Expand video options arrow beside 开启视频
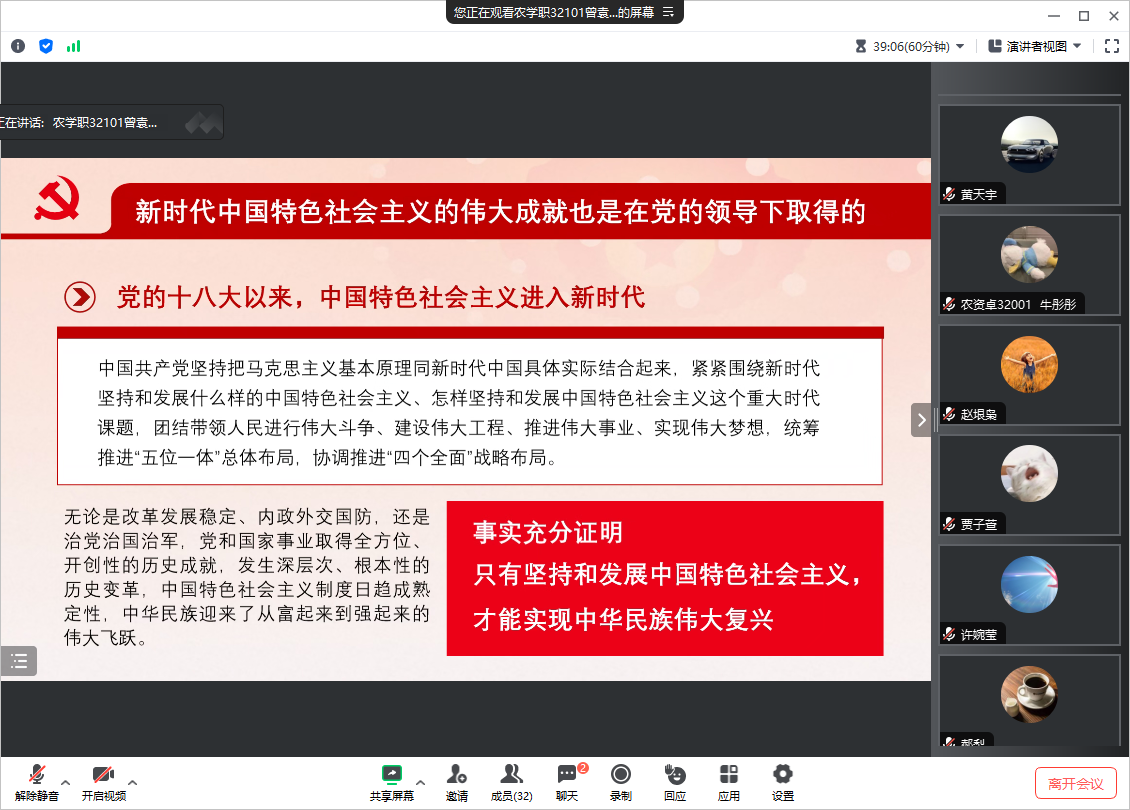1130x810 pixels. (x=132, y=782)
